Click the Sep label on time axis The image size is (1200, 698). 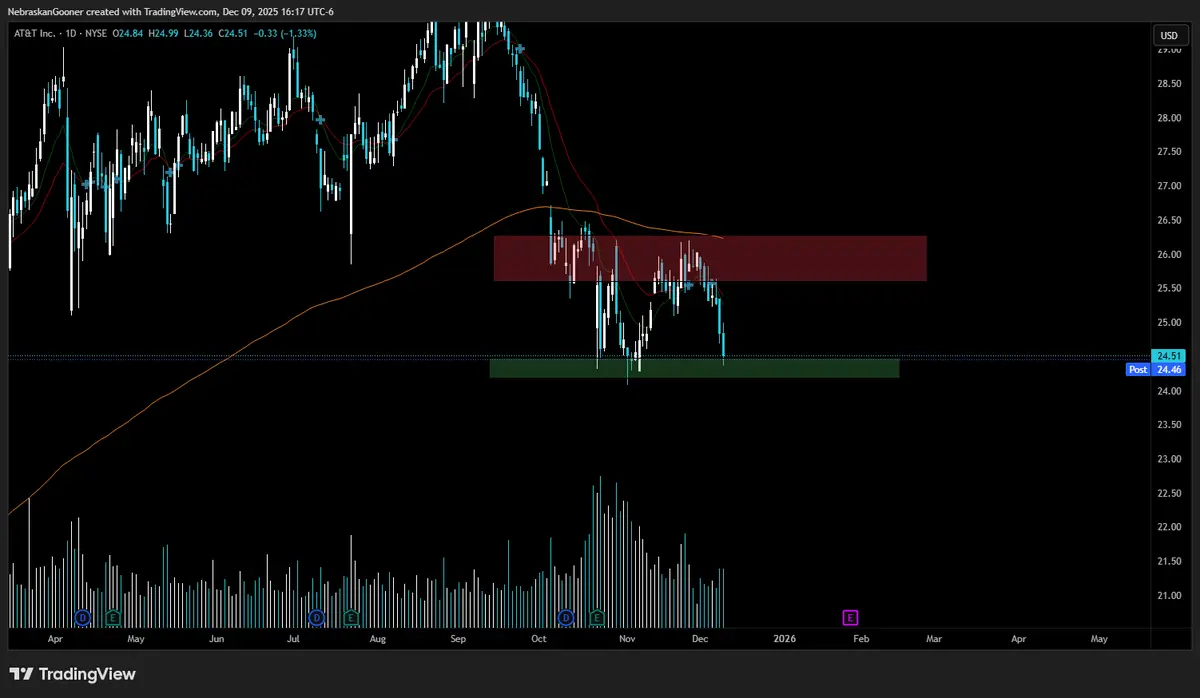[x=458, y=638]
